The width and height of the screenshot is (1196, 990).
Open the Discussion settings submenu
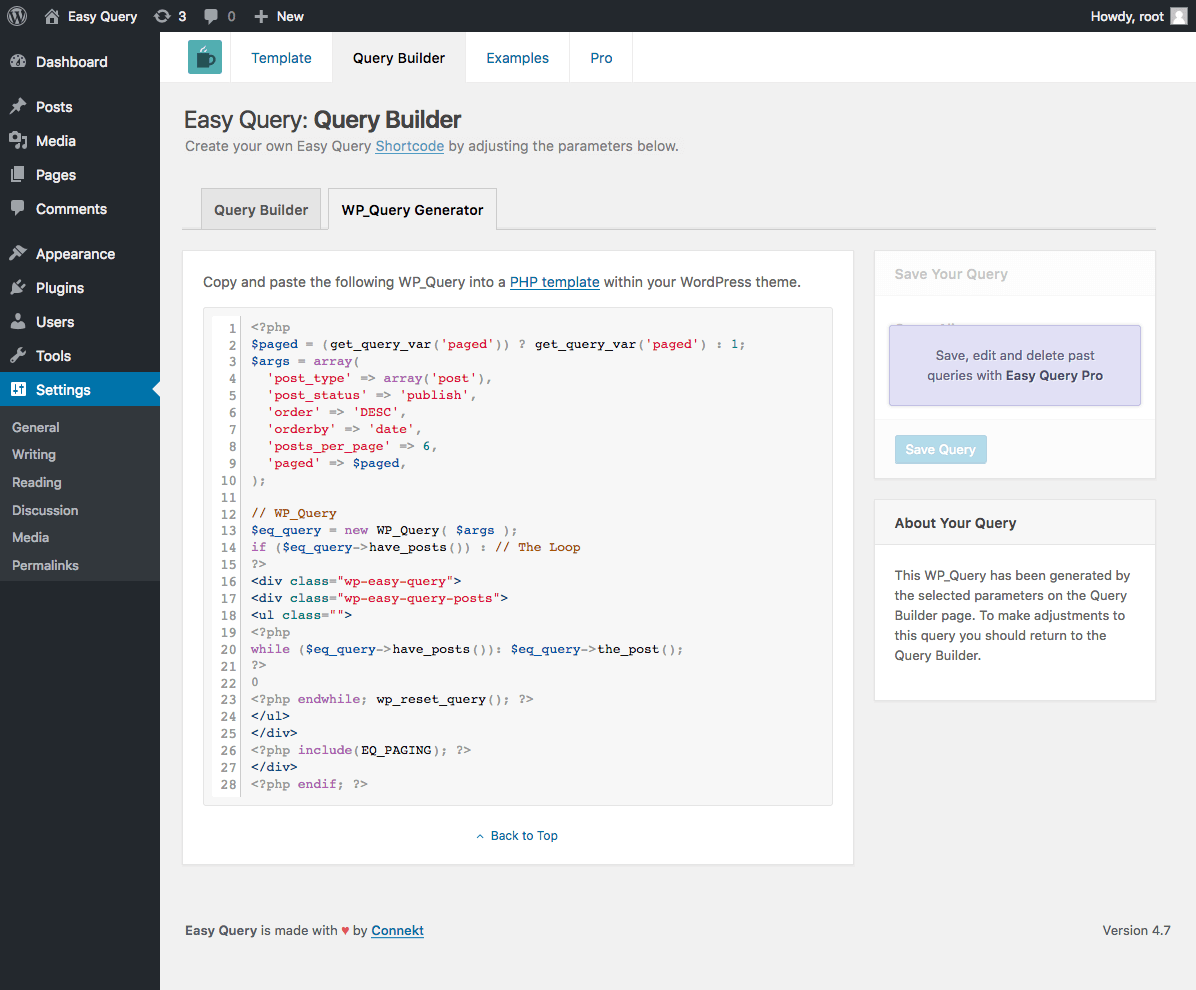pyautogui.click(x=45, y=510)
